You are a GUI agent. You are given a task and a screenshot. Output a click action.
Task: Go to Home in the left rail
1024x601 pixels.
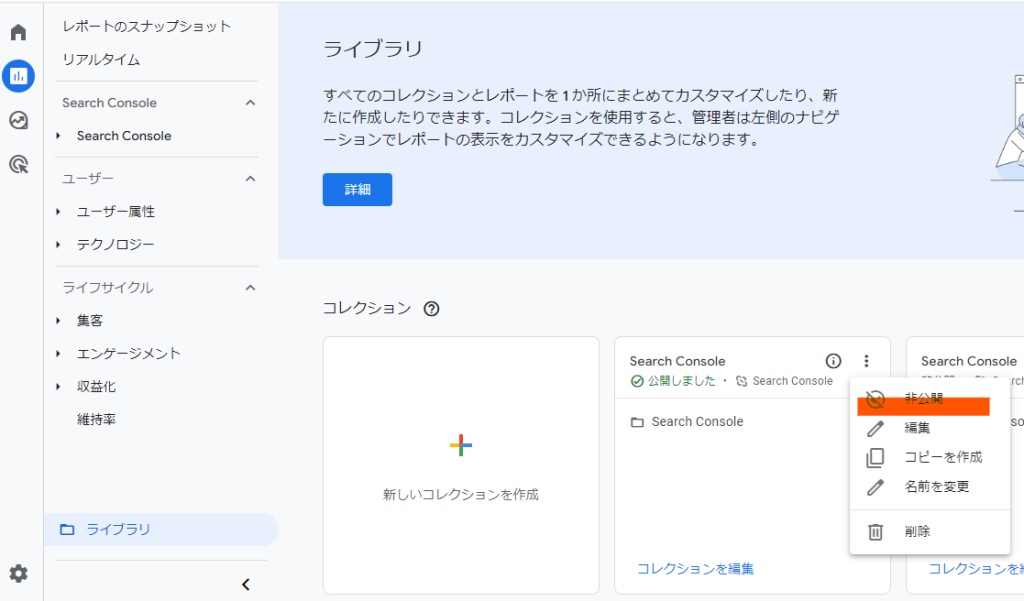pyautogui.click(x=18, y=32)
